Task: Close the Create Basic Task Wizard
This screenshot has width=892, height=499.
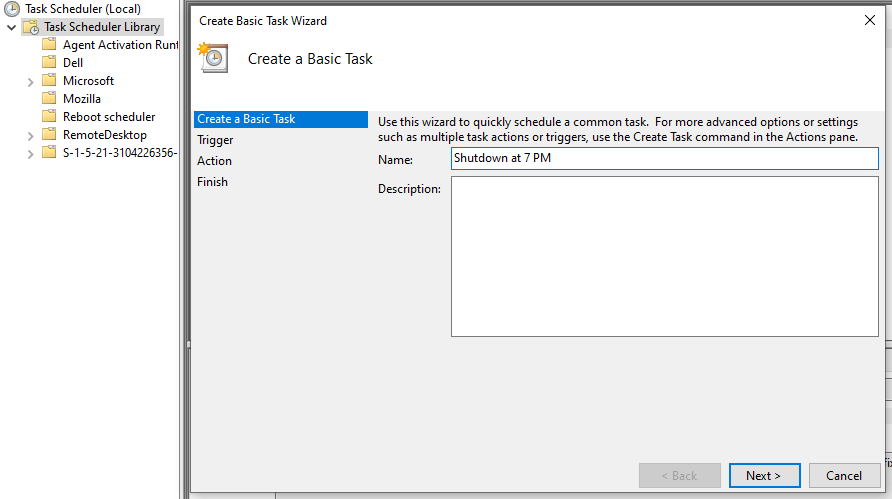Action: coord(869,20)
